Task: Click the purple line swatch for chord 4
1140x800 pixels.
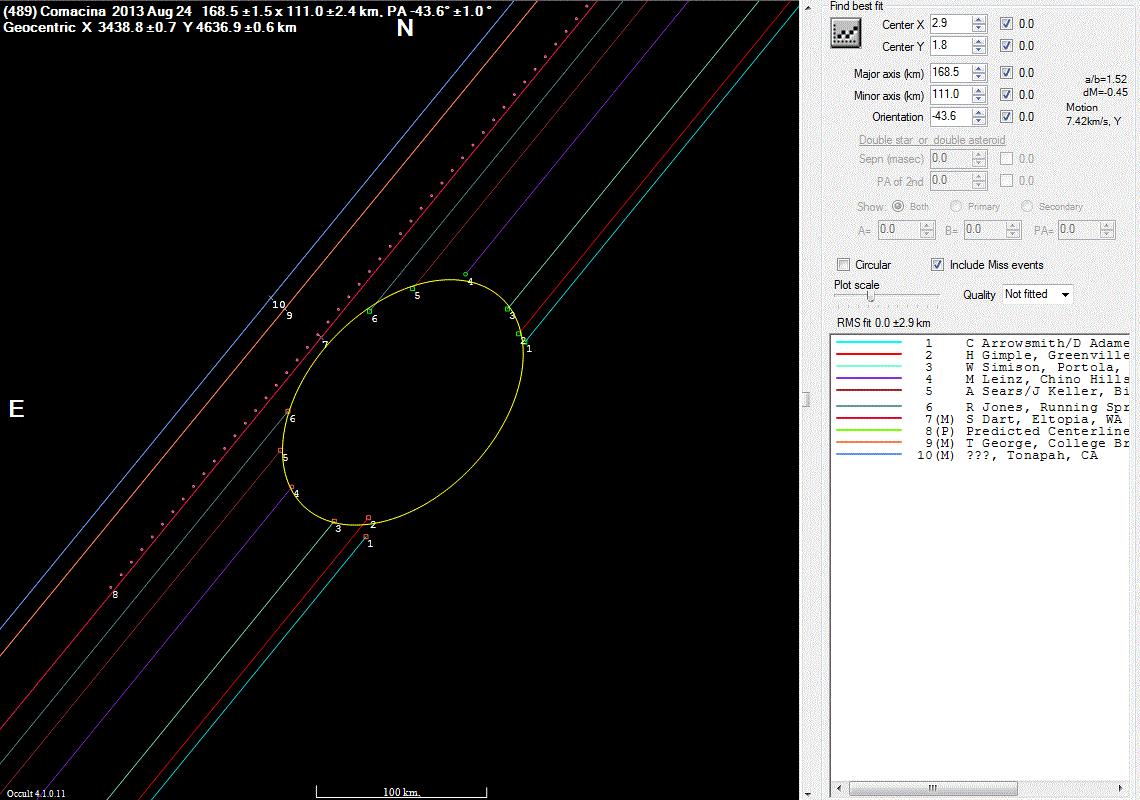Action: click(x=869, y=378)
